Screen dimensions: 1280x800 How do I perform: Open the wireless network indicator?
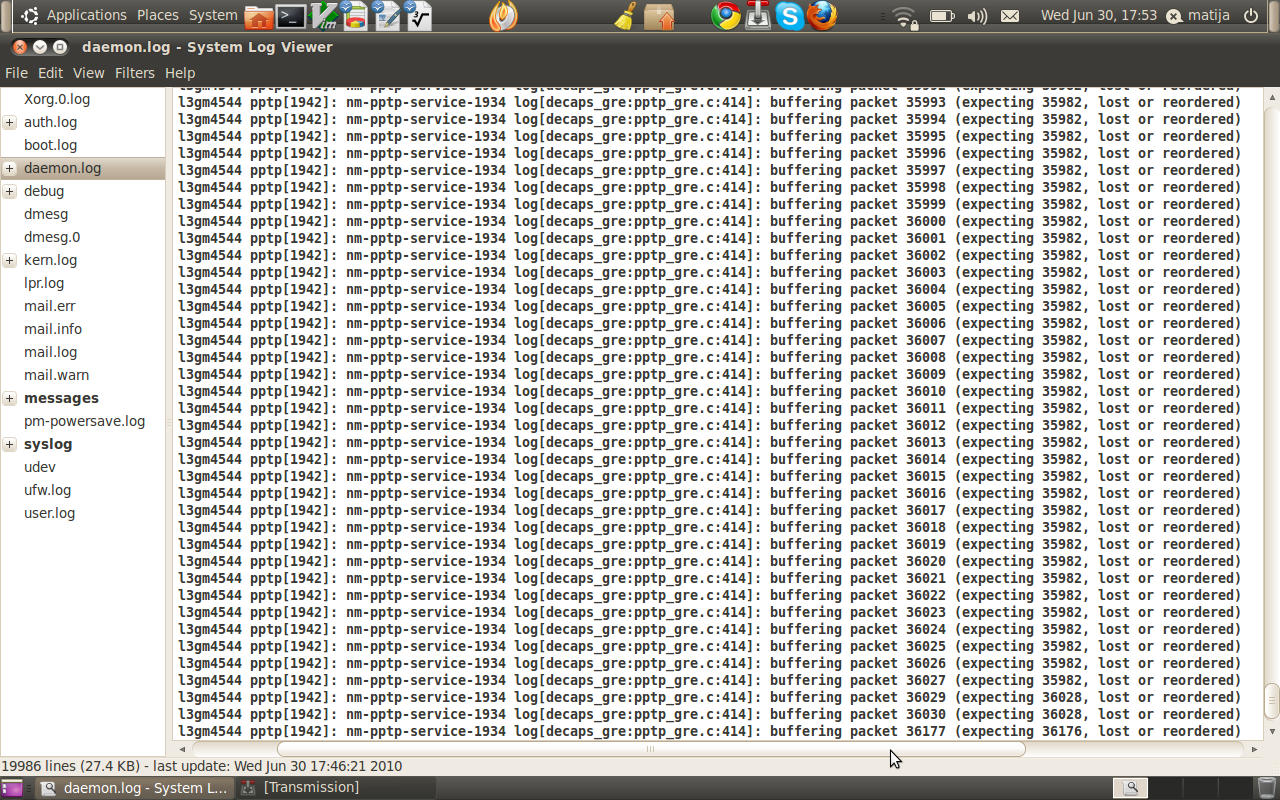coord(905,16)
